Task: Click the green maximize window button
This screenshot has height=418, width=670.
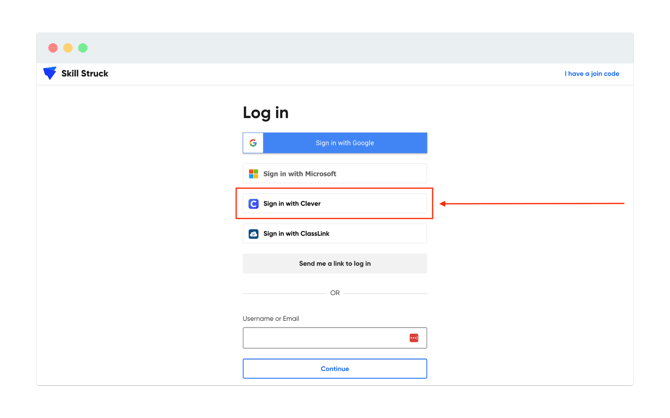Action: (x=83, y=48)
